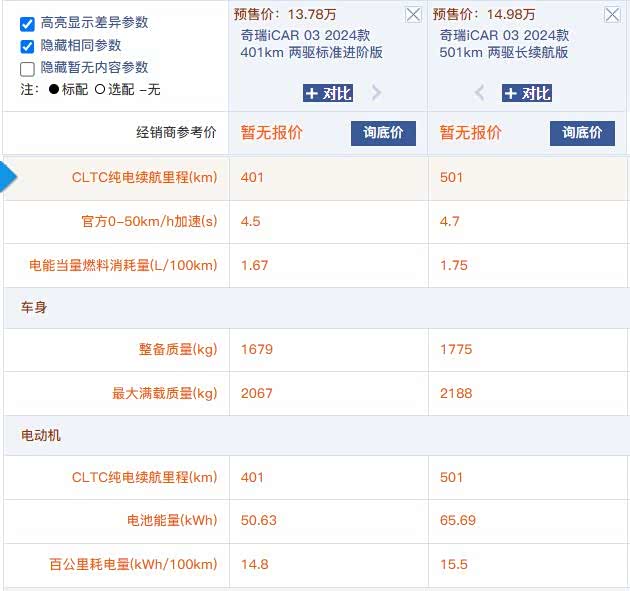Remove the 501km 两驱长续航版 car column

point(612,14)
